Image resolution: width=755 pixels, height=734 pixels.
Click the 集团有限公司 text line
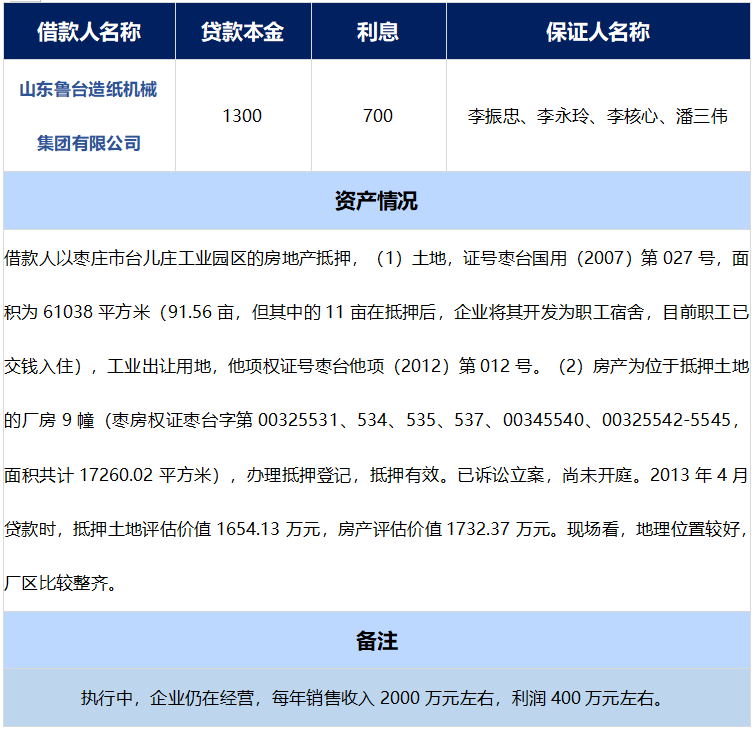tap(89, 143)
